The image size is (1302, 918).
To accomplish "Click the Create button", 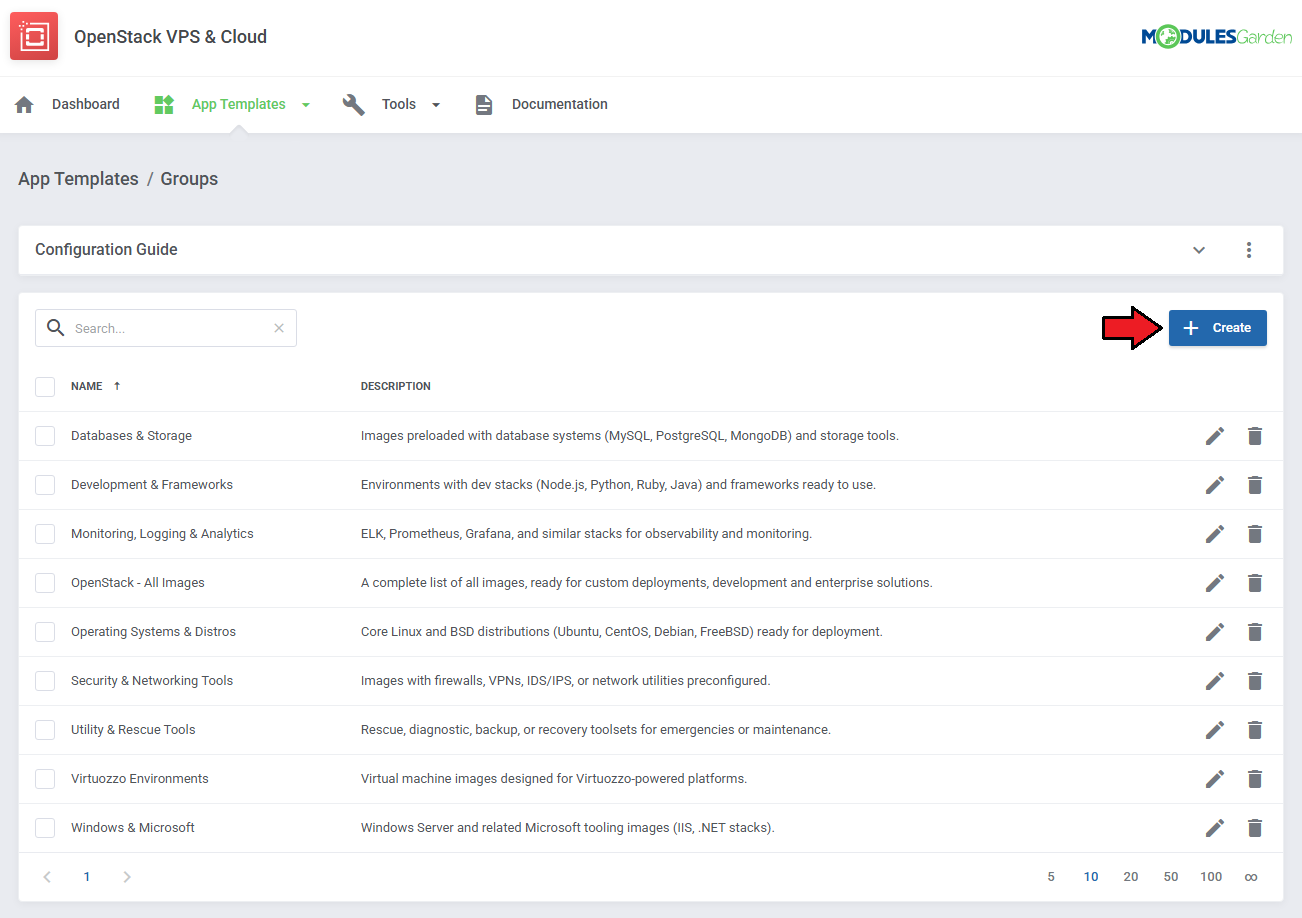I will 1217,328.
